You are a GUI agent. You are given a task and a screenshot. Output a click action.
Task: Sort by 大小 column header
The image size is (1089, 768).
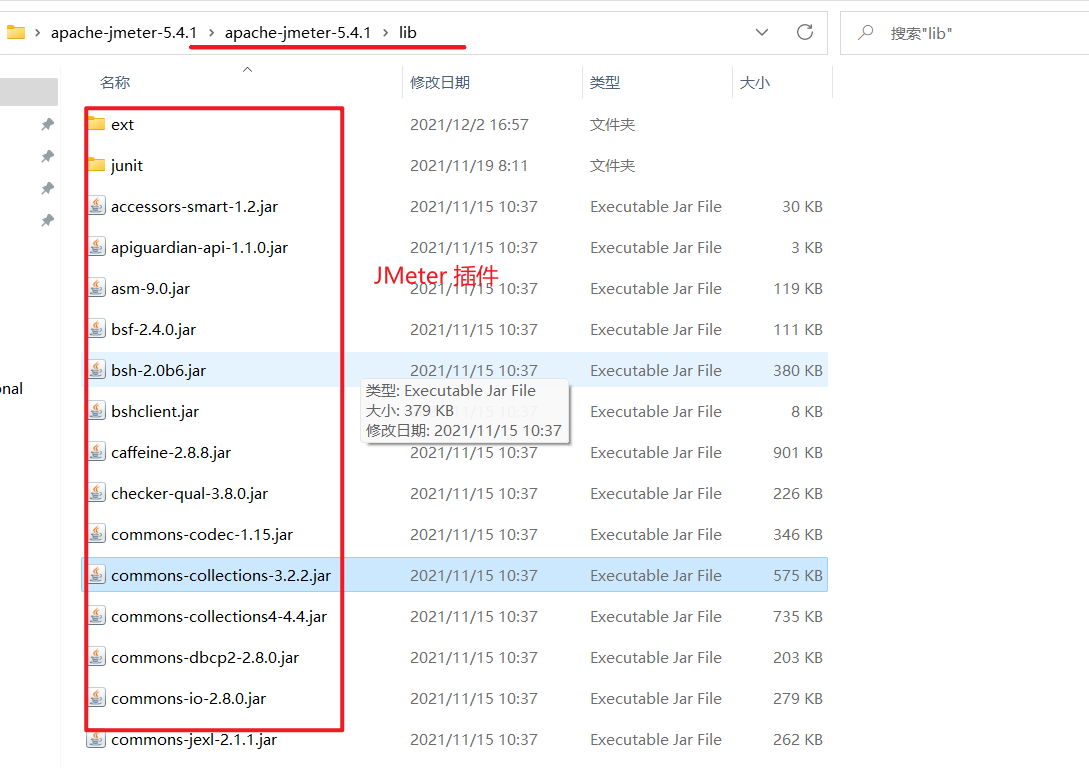pyautogui.click(x=755, y=83)
